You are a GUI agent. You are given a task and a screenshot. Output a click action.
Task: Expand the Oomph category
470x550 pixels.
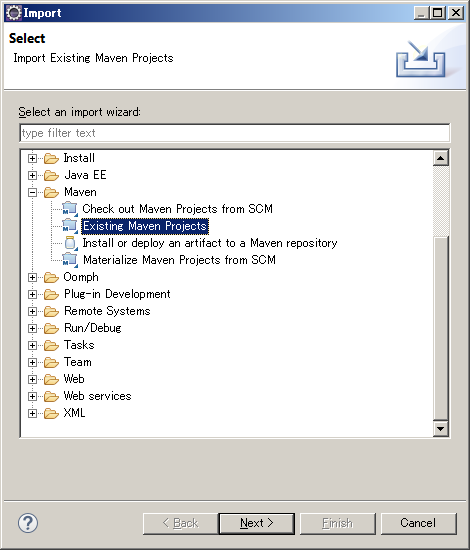32,278
